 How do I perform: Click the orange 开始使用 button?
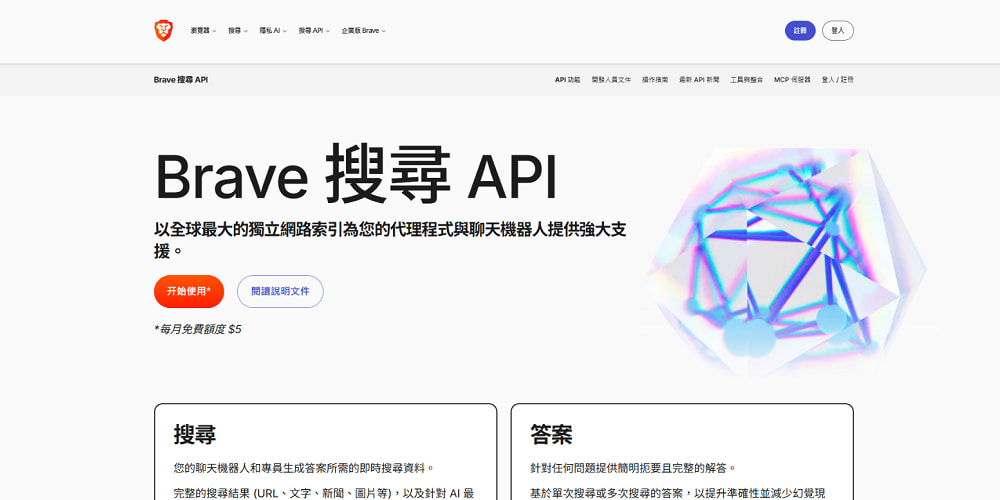click(189, 291)
